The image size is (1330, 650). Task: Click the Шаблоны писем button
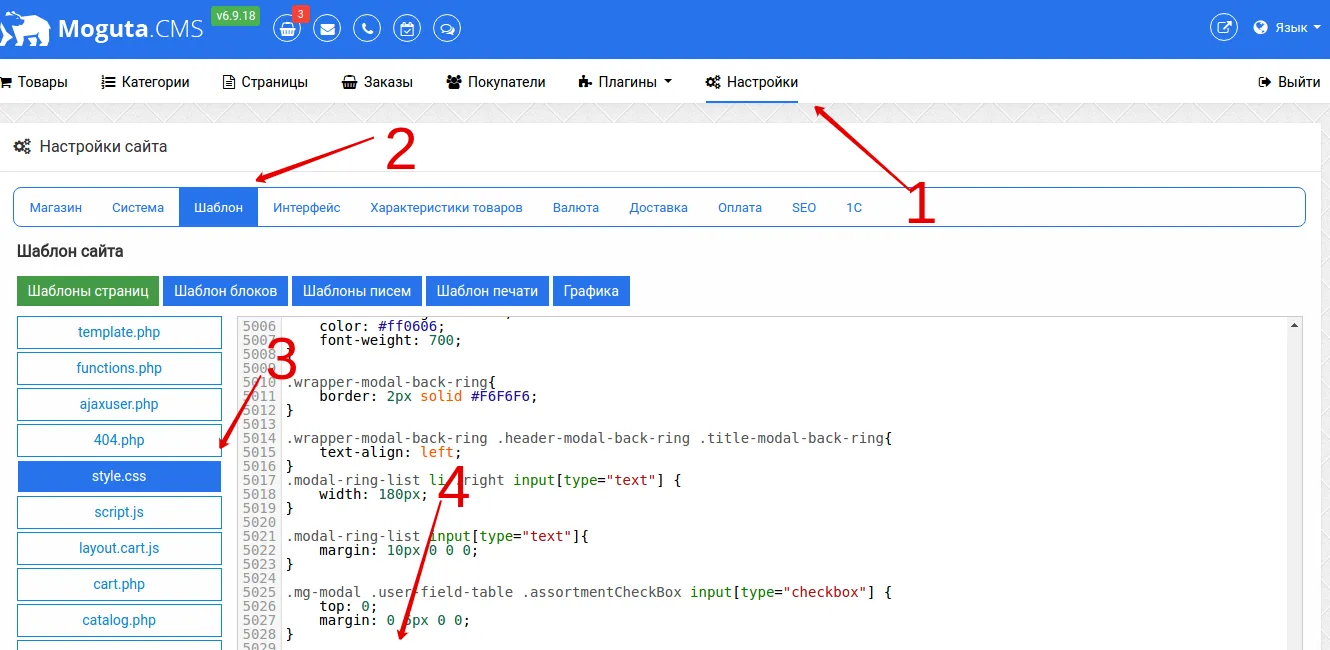357,291
